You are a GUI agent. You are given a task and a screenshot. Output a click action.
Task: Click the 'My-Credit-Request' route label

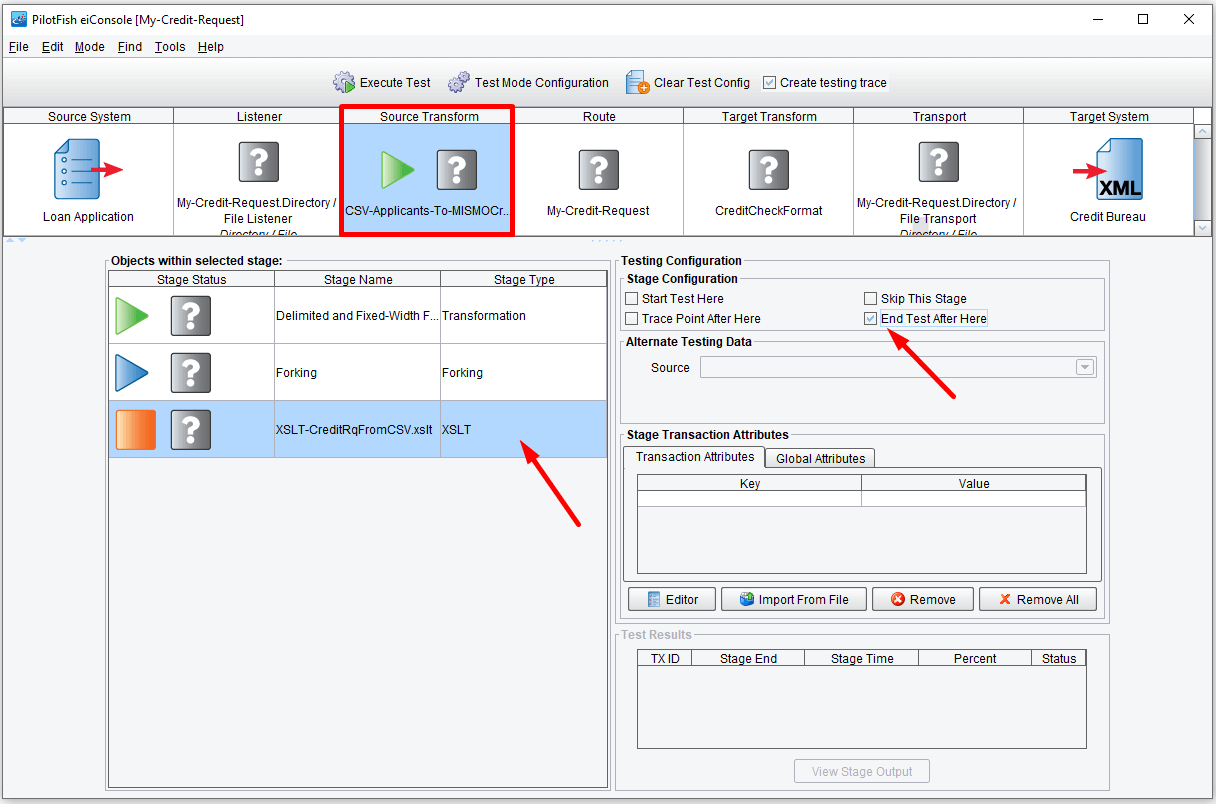pyautogui.click(x=598, y=211)
